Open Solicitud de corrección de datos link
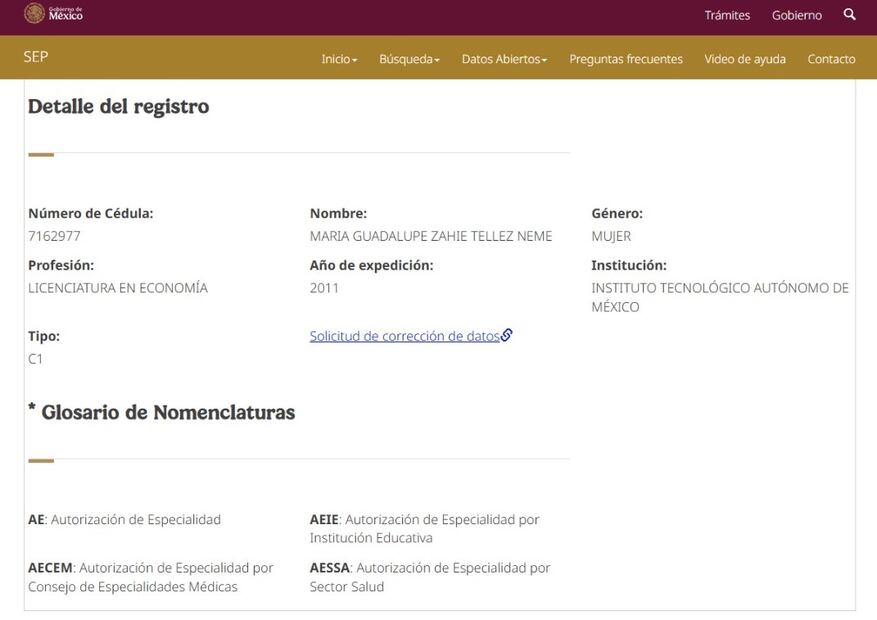Viewport: 877px width, 620px height. pyautogui.click(x=404, y=336)
